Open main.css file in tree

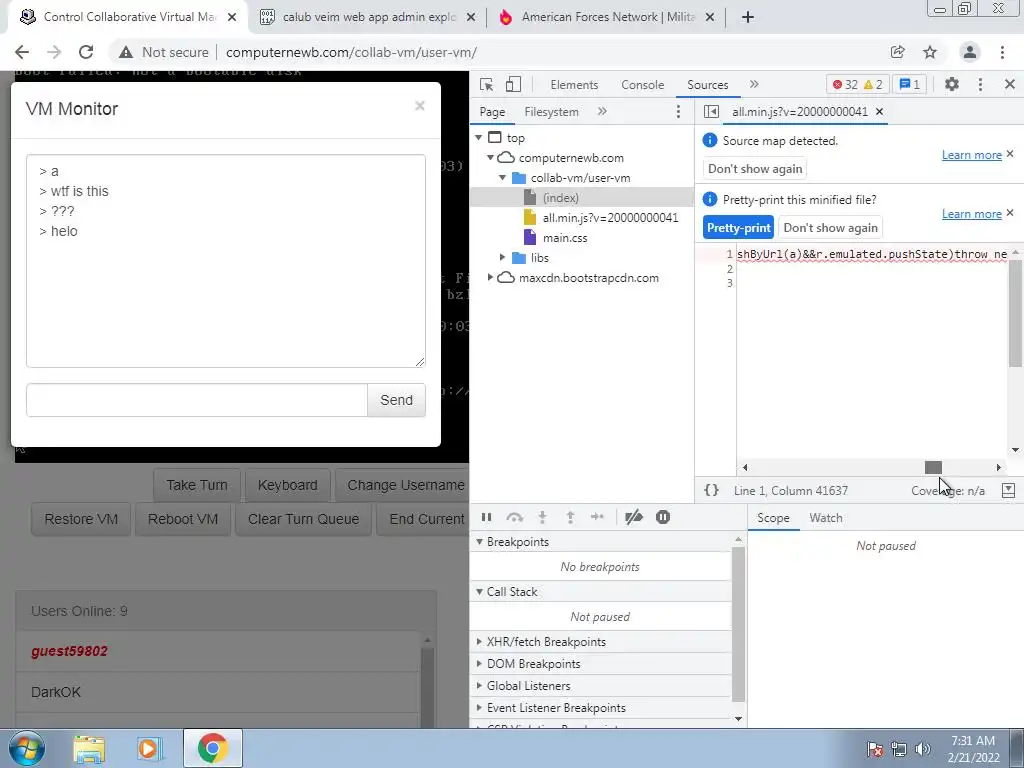pyautogui.click(x=565, y=238)
